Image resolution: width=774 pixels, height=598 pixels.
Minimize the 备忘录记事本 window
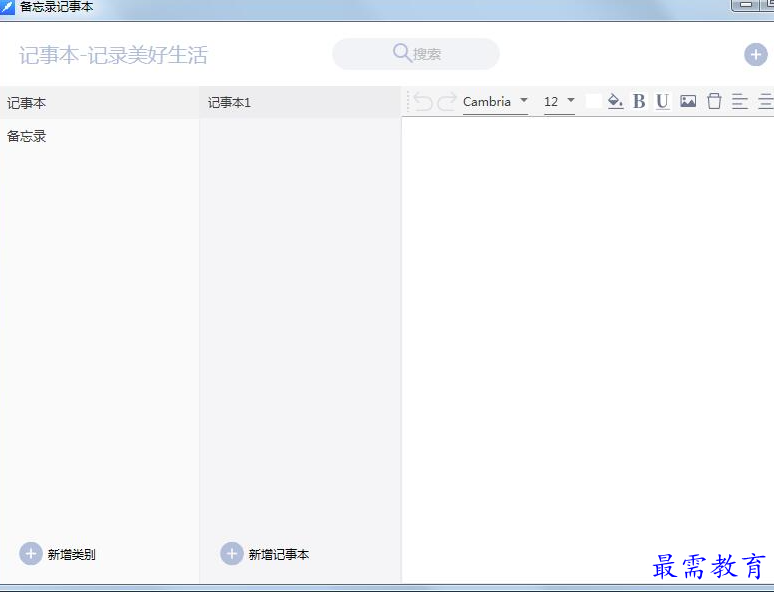point(746,5)
